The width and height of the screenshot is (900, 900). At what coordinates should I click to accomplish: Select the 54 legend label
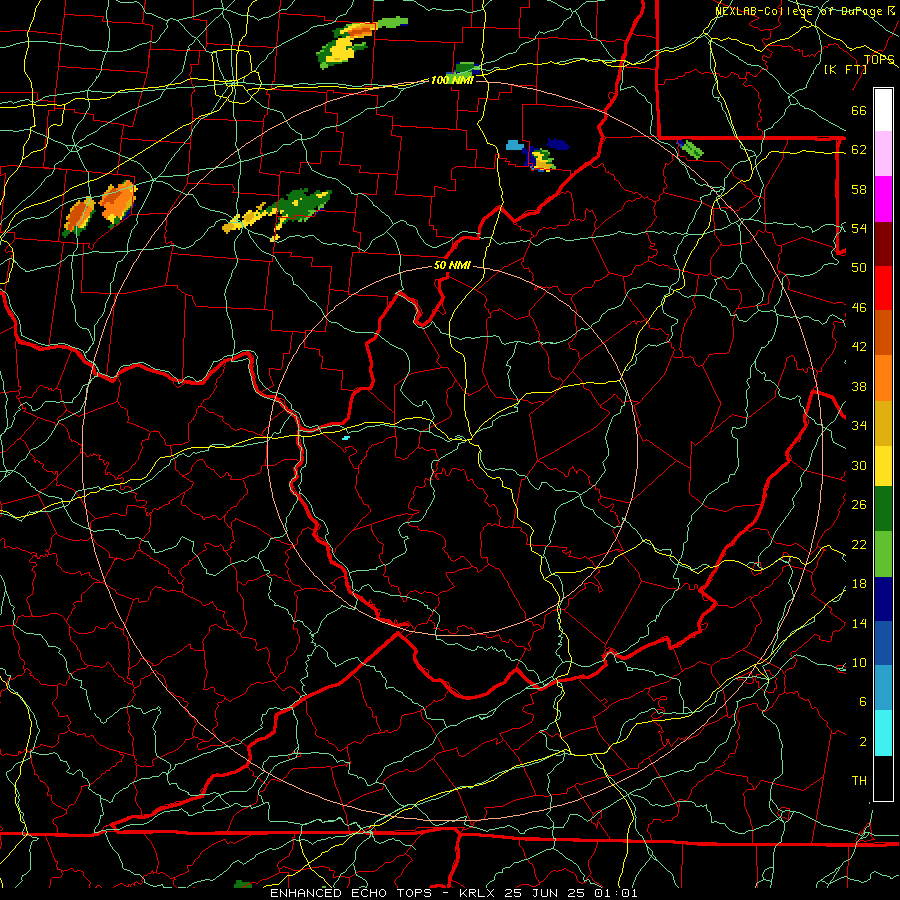(859, 228)
